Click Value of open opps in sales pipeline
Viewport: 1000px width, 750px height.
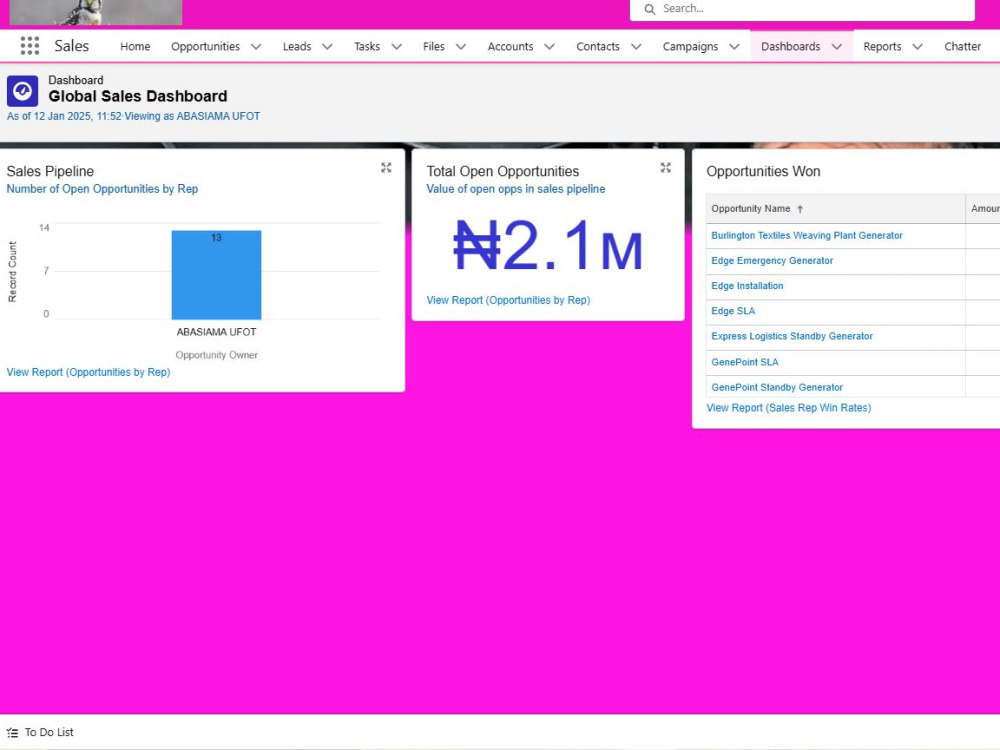516,189
